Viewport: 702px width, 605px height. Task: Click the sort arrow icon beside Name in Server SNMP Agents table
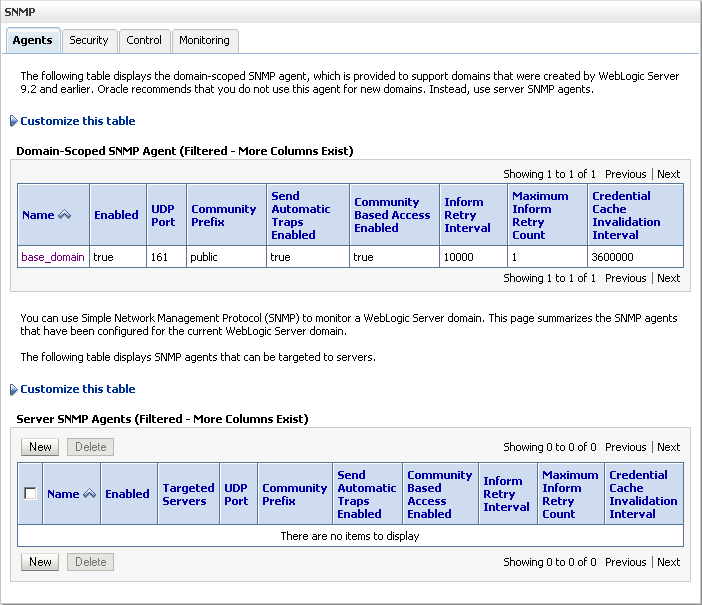(x=89, y=494)
